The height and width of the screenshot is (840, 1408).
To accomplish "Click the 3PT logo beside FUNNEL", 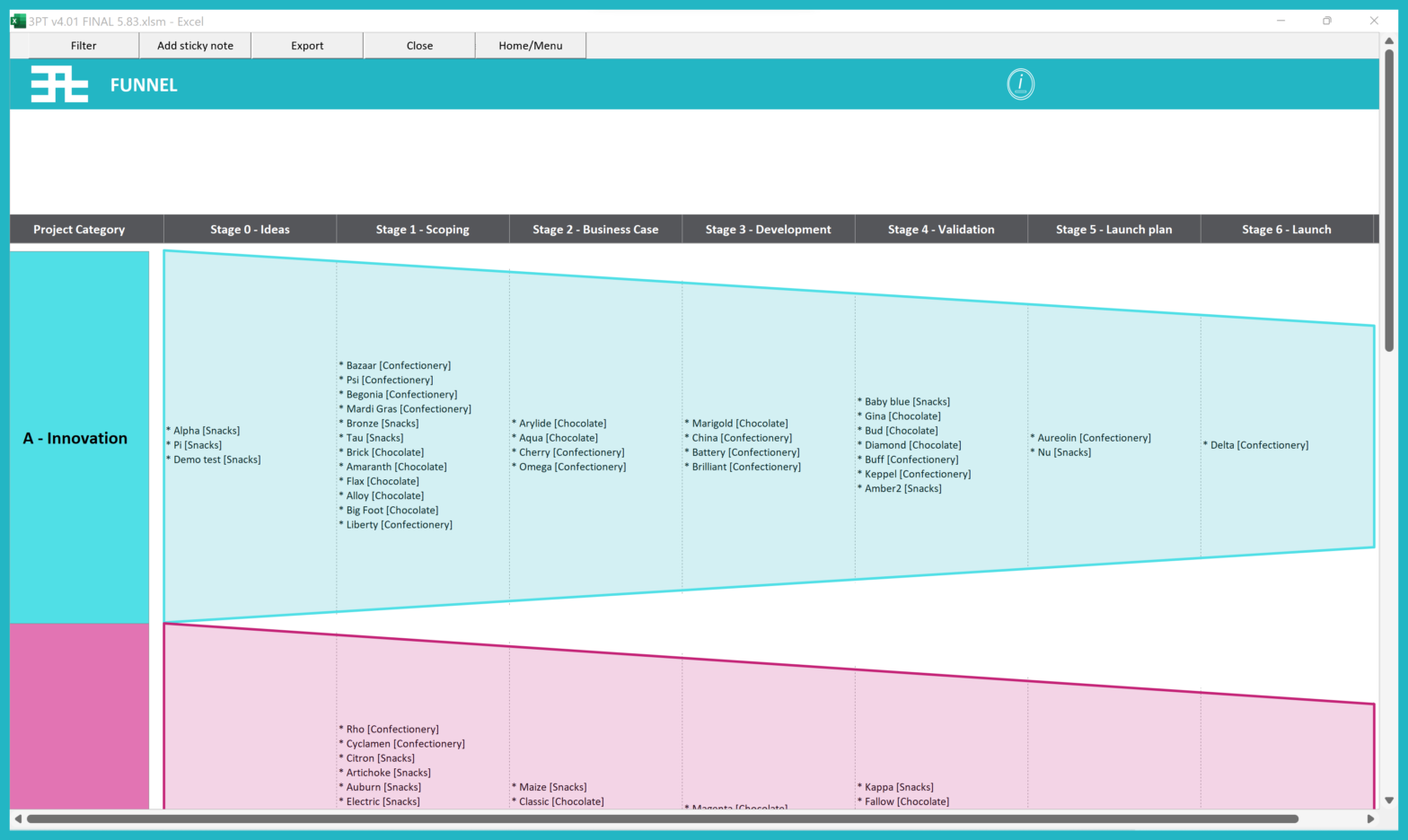I will pos(59,84).
